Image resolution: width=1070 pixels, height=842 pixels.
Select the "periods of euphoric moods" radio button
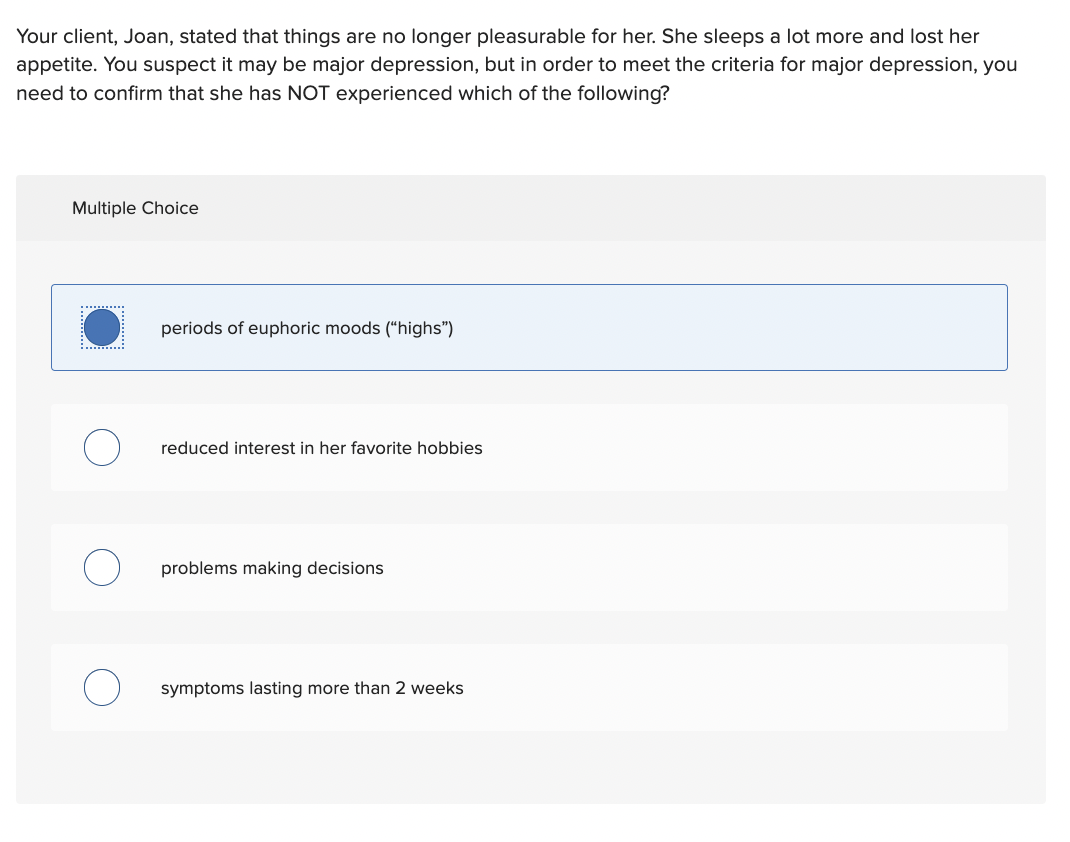[102, 328]
